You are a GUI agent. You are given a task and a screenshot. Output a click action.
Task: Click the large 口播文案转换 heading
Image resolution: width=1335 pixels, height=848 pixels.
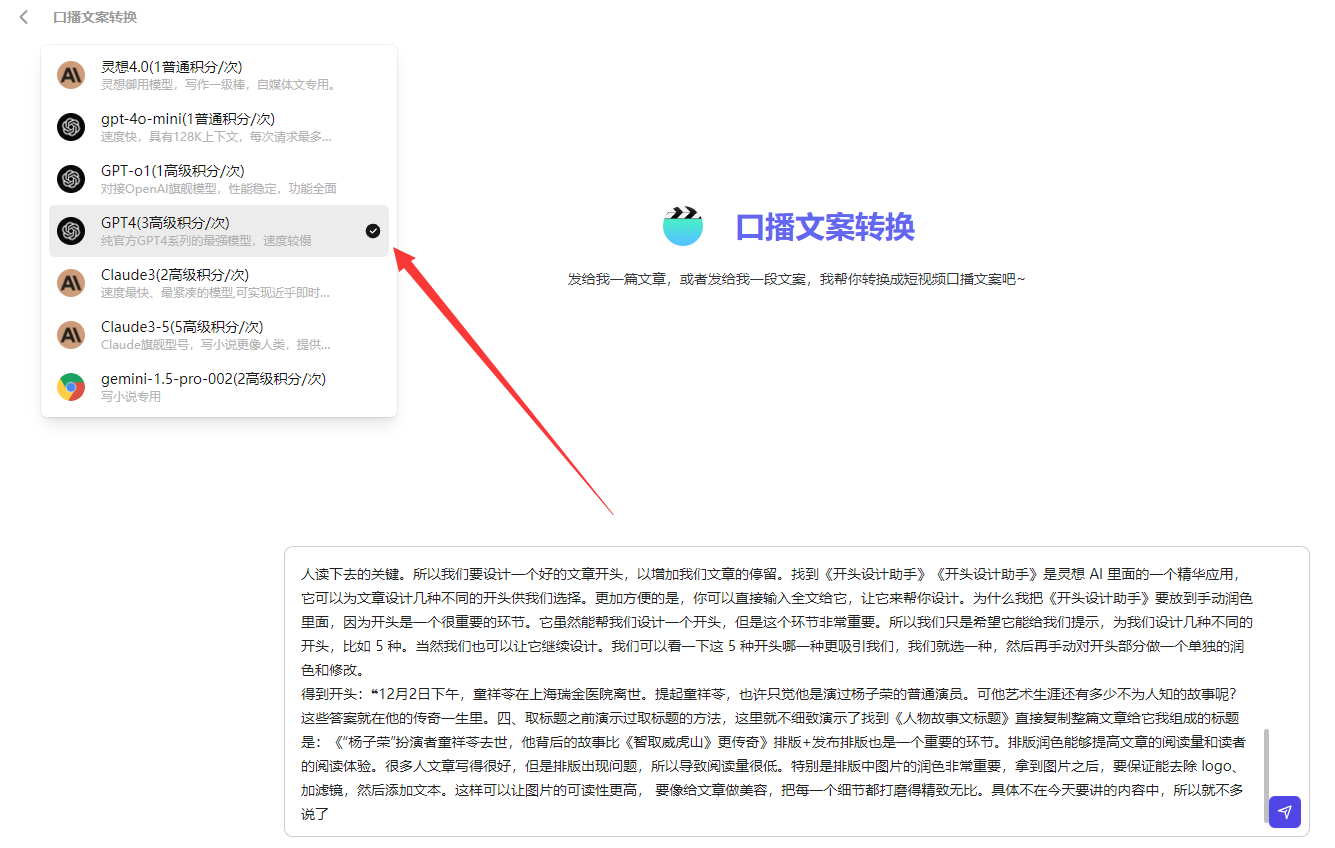pyautogui.click(x=825, y=227)
